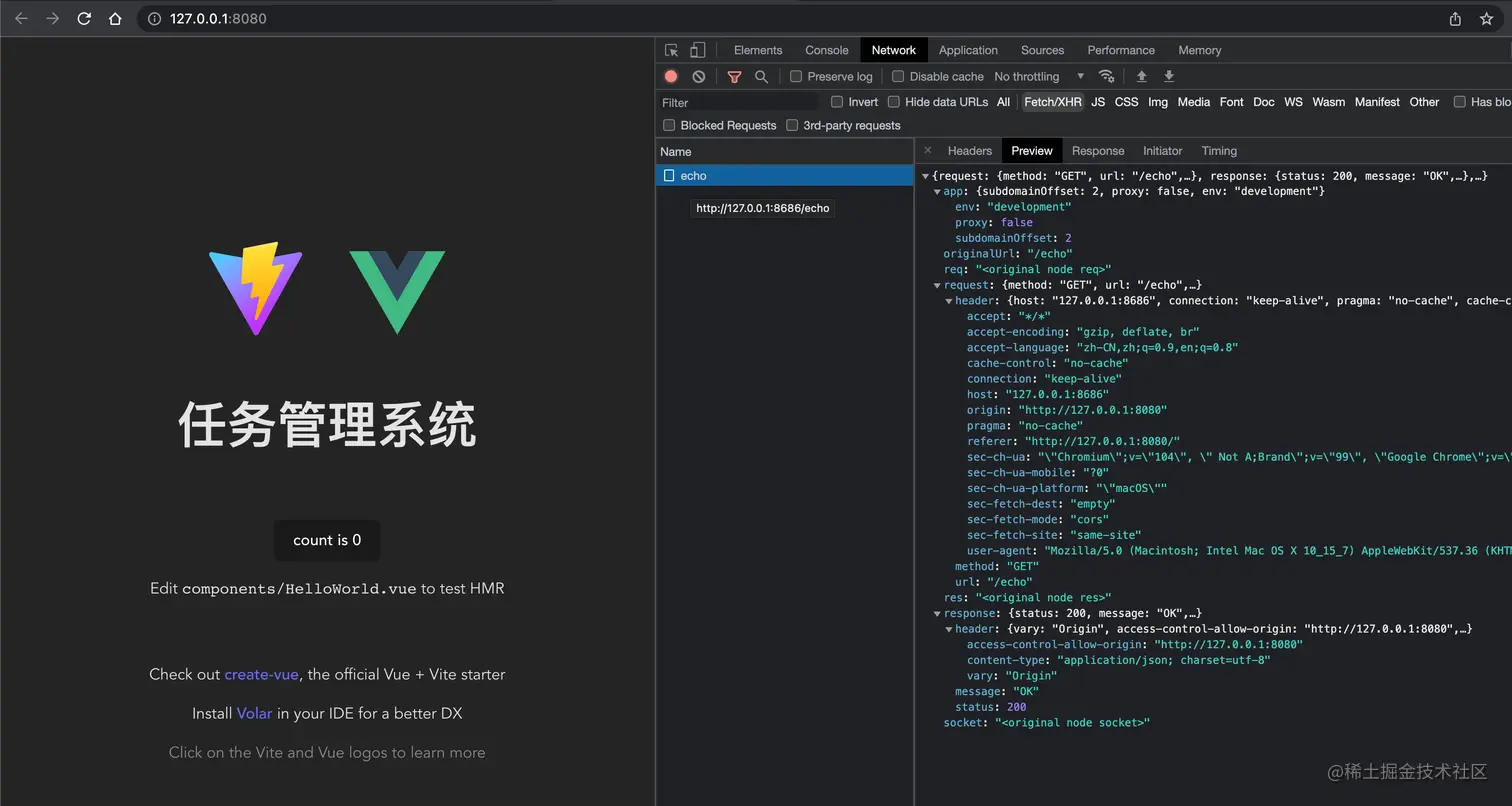This screenshot has width=1512, height=806.
Task: Click the import HAR upload icon
Action: coord(1141,76)
